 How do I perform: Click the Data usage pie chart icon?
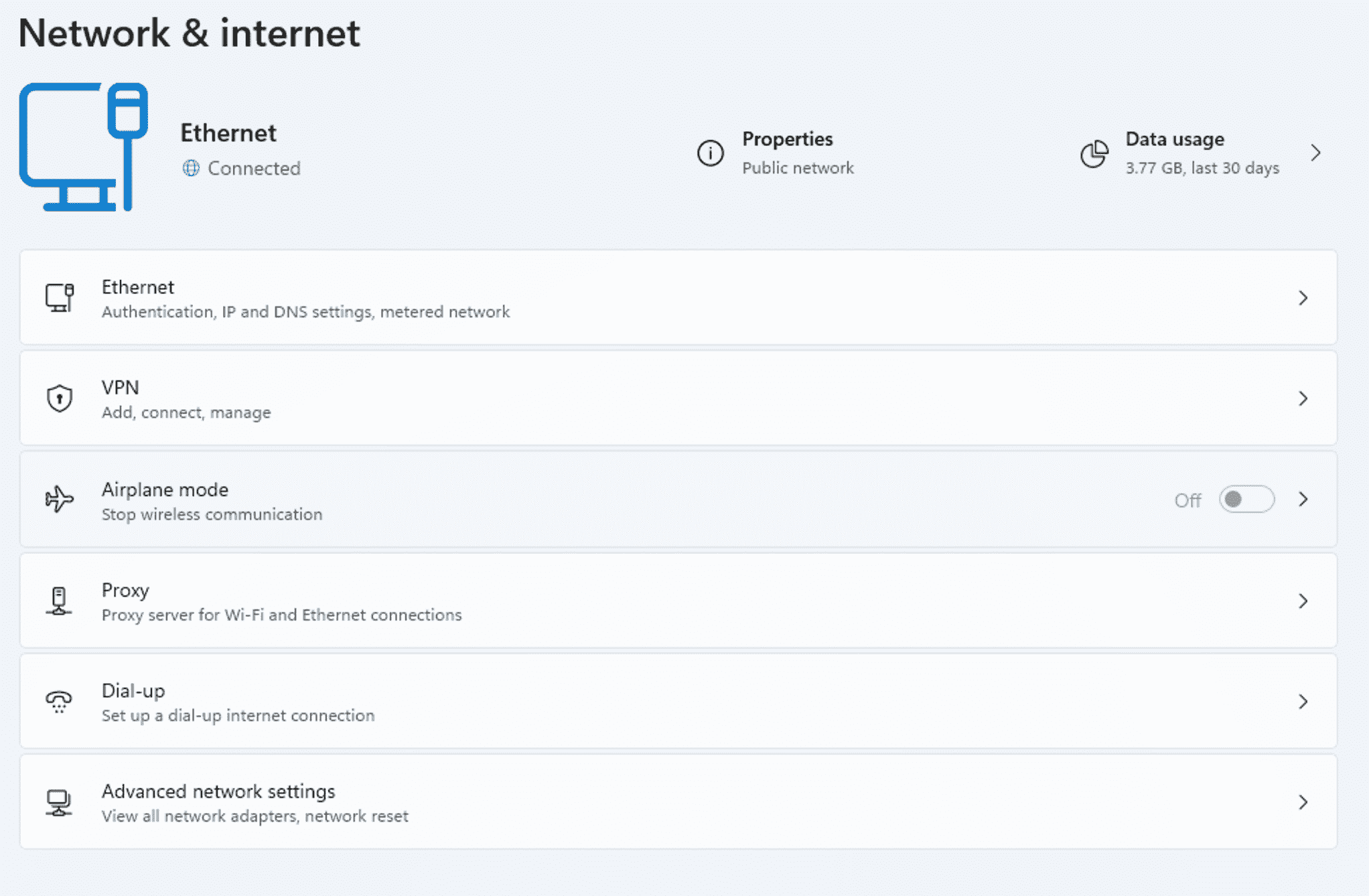click(1094, 153)
